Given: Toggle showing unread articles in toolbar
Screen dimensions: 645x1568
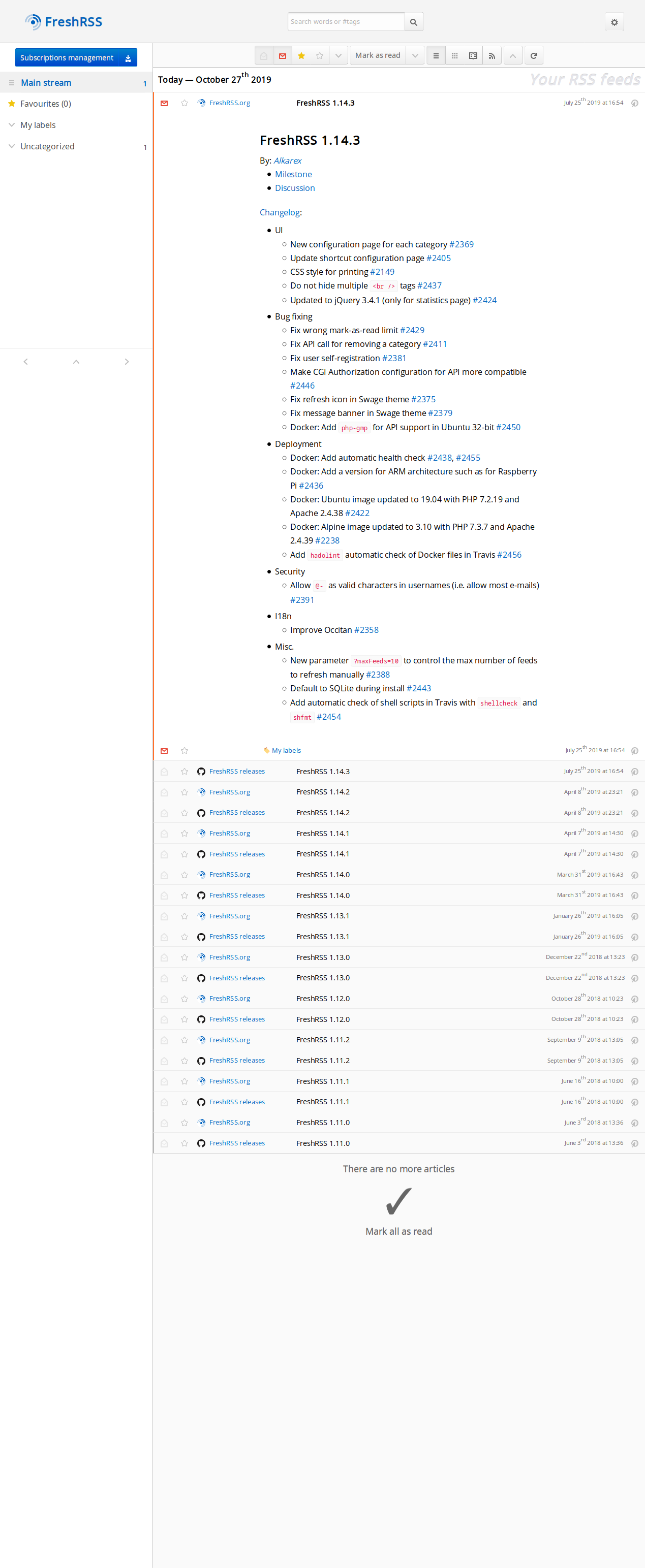Looking at the screenshot, I should pos(283,56).
